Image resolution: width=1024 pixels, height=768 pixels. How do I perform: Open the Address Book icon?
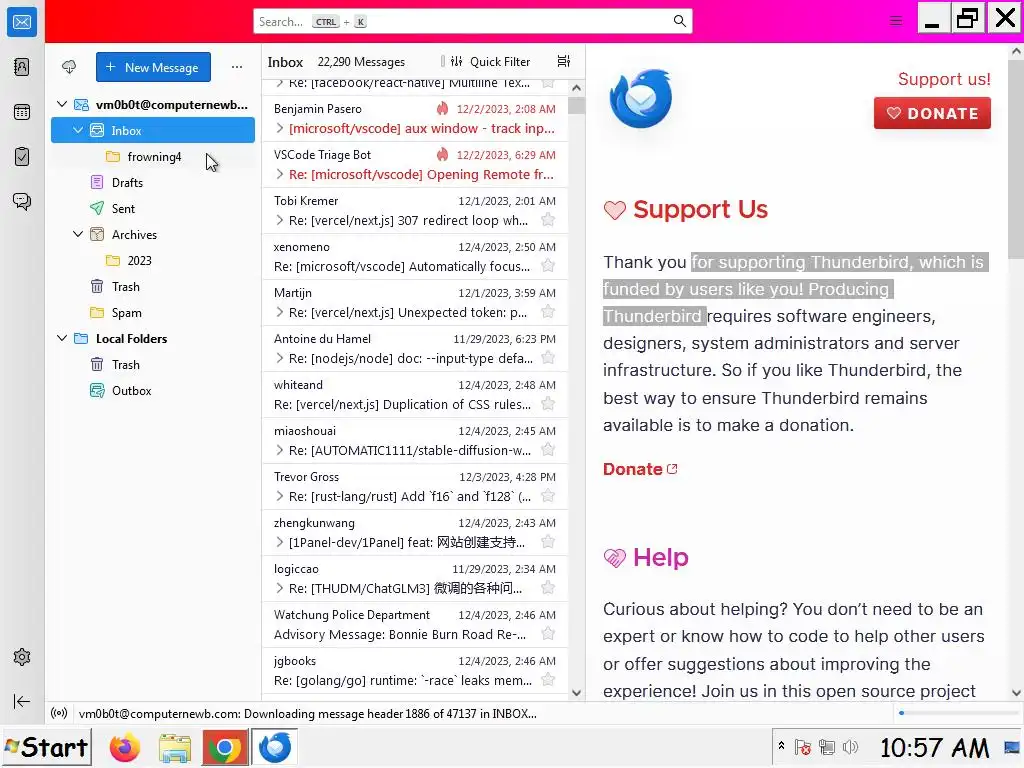click(22, 67)
